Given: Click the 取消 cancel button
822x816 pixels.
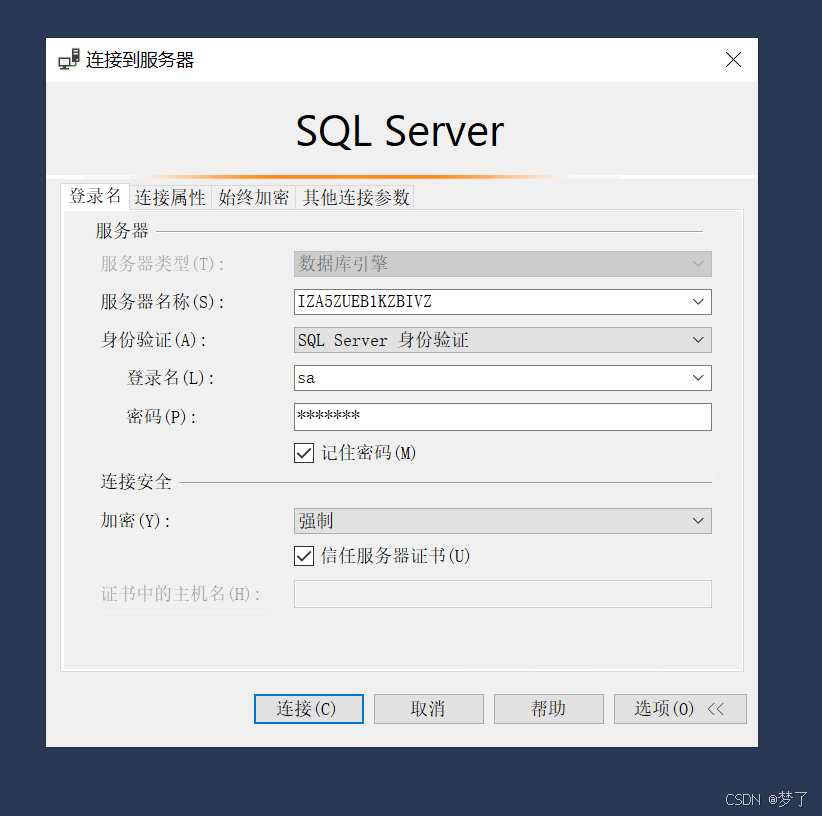Looking at the screenshot, I should pyautogui.click(x=428, y=709).
